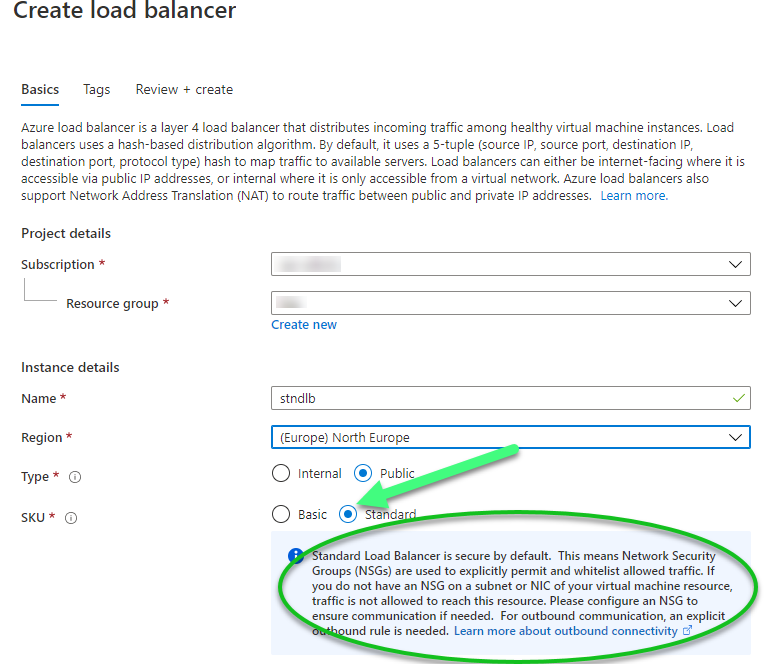The width and height of the screenshot is (778, 664).
Task: Open Learn more about outbound connectivity
Action: [566, 631]
